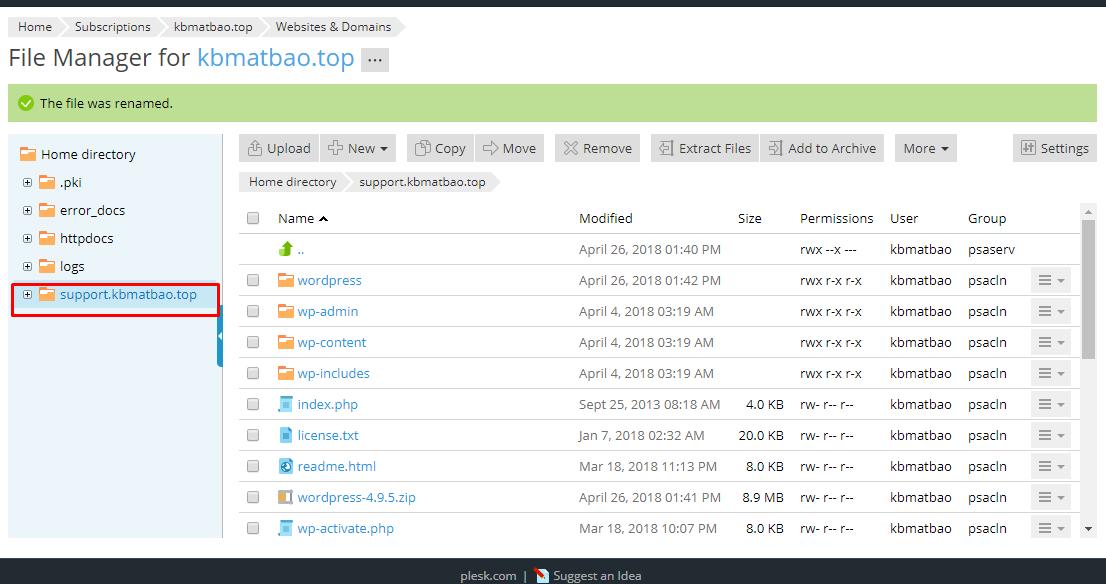
Task: Click the Upload toolbar icon
Action: [255, 148]
